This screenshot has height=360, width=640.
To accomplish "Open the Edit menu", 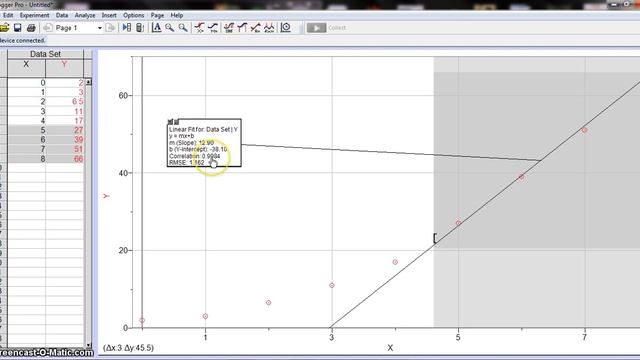I will pyautogui.click(x=8, y=15).
